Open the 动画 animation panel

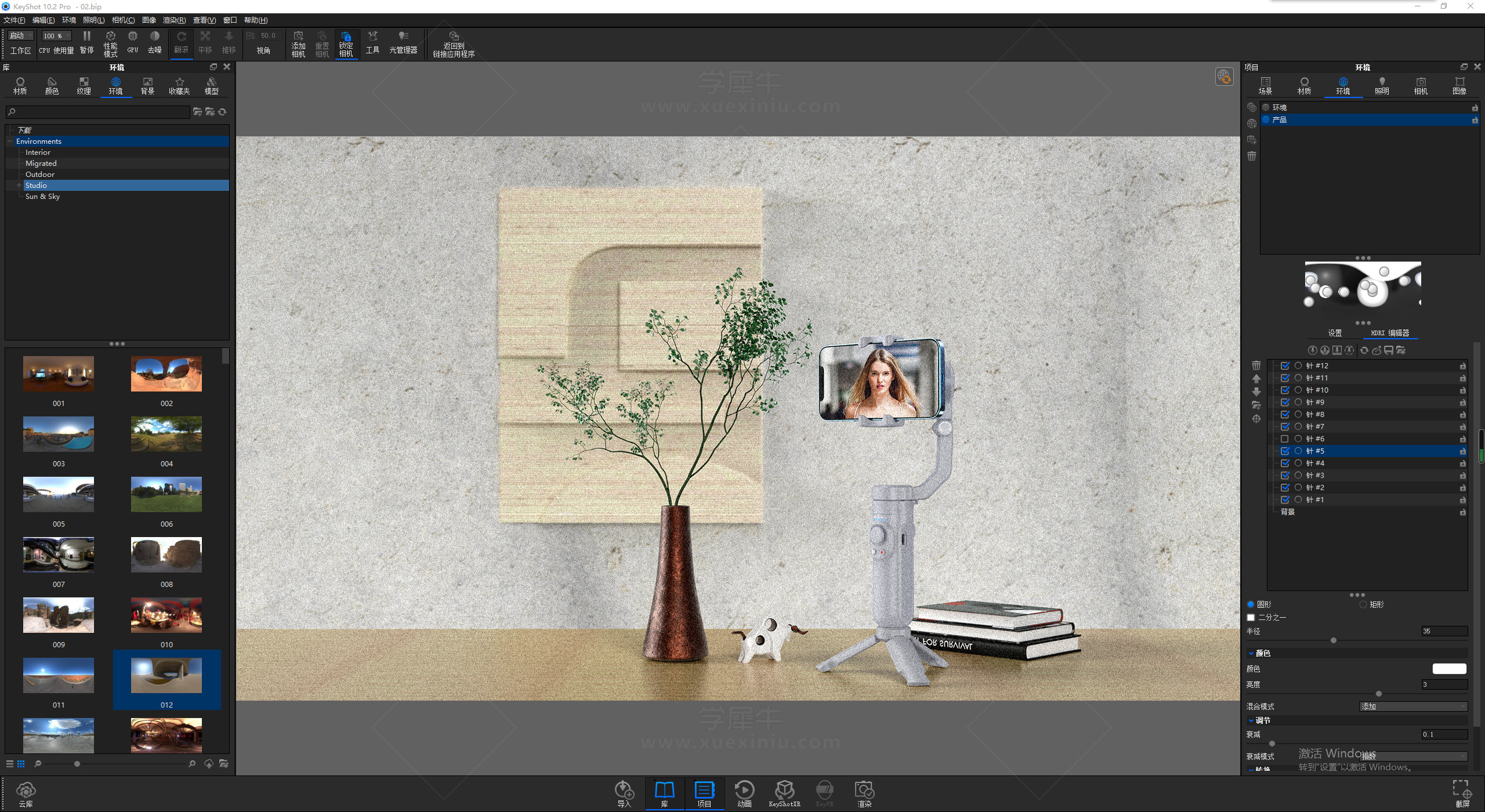(x=744, y=794)
